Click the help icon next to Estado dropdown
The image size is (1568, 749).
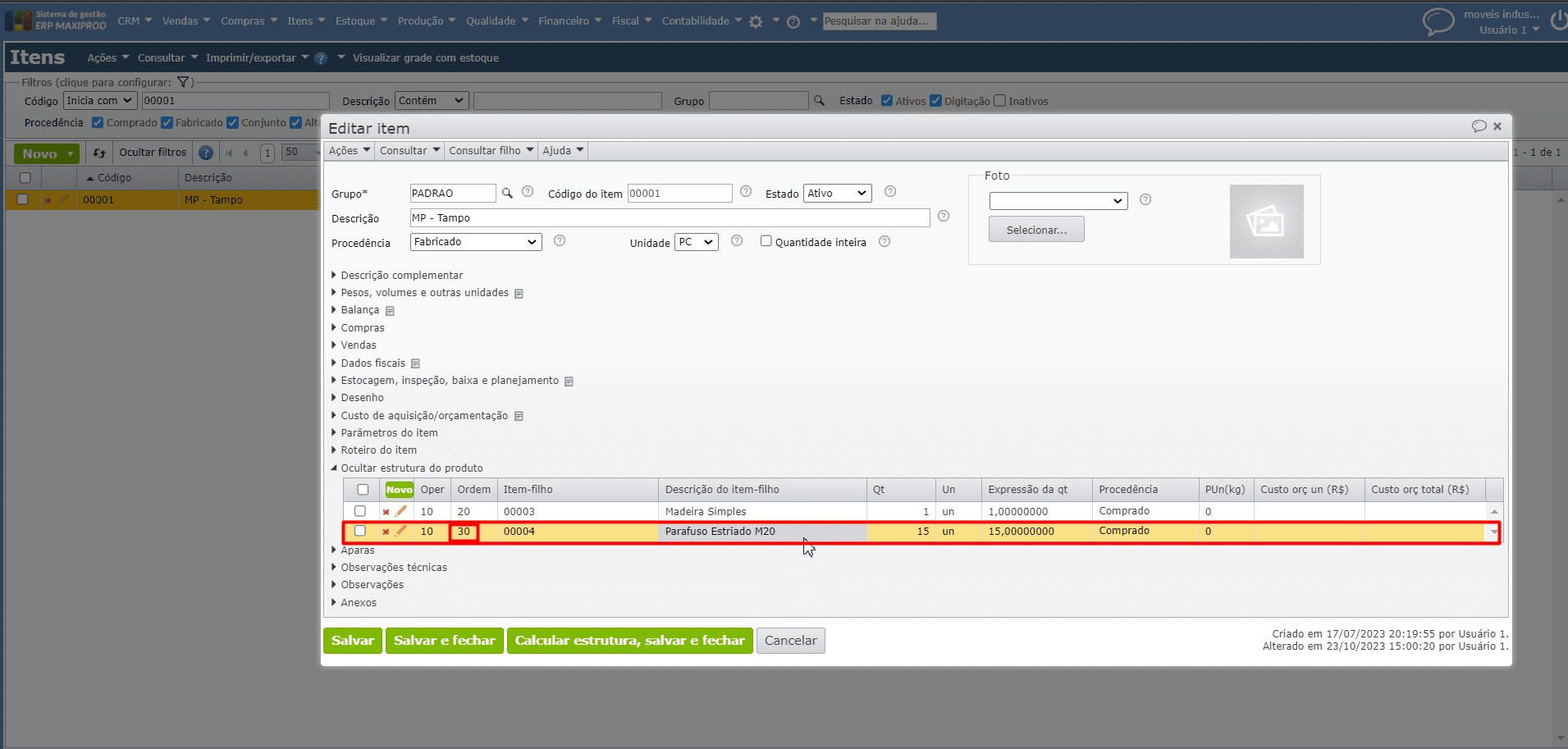click(x=890, y=192)
